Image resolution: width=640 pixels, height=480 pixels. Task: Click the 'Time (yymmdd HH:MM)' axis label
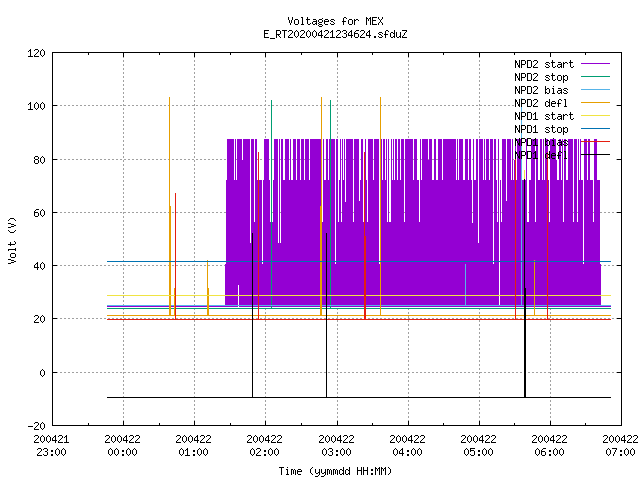coord(335,471)
